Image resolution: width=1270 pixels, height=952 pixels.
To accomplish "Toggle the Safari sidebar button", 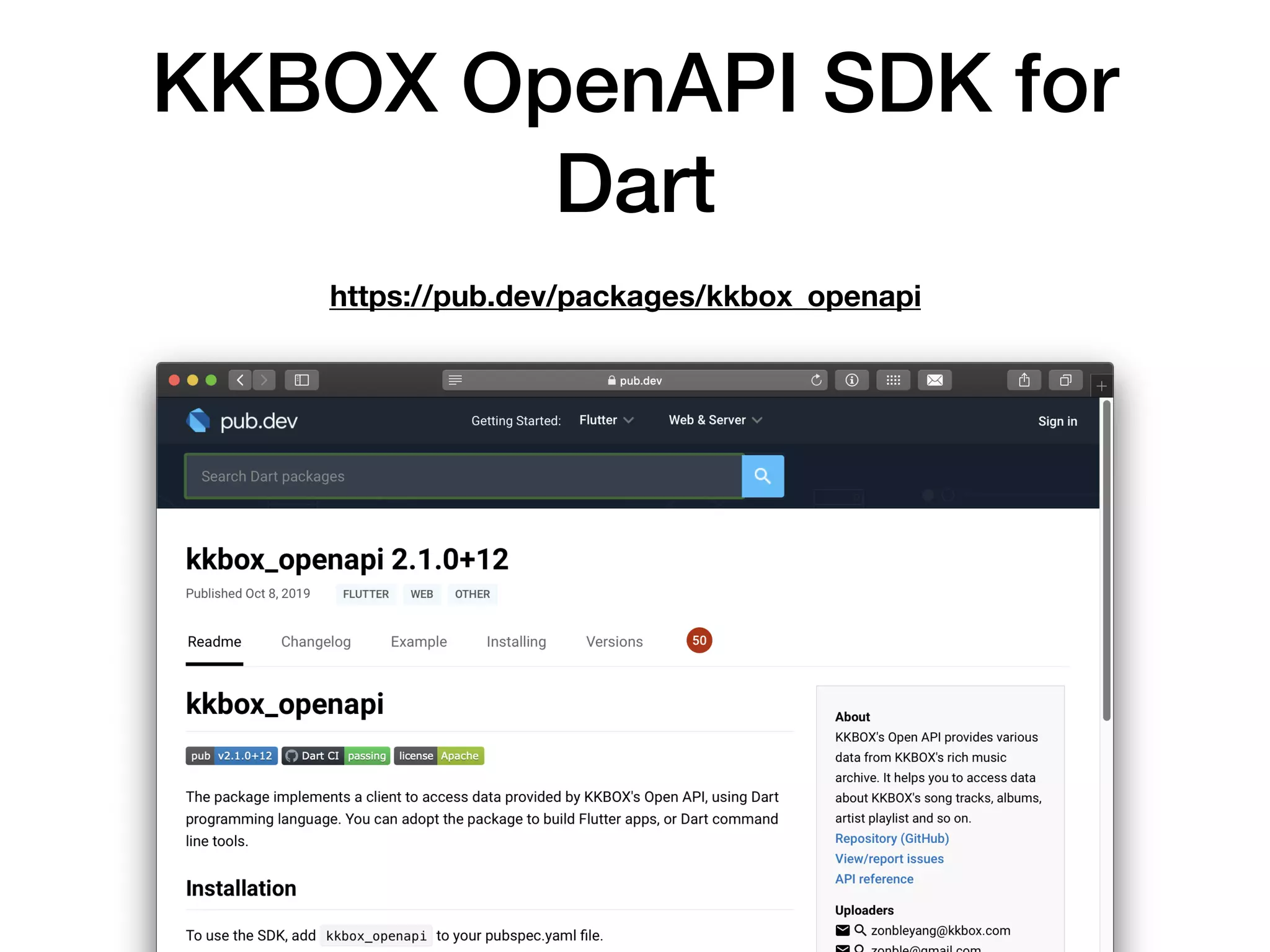I will (x=302, y=380).
